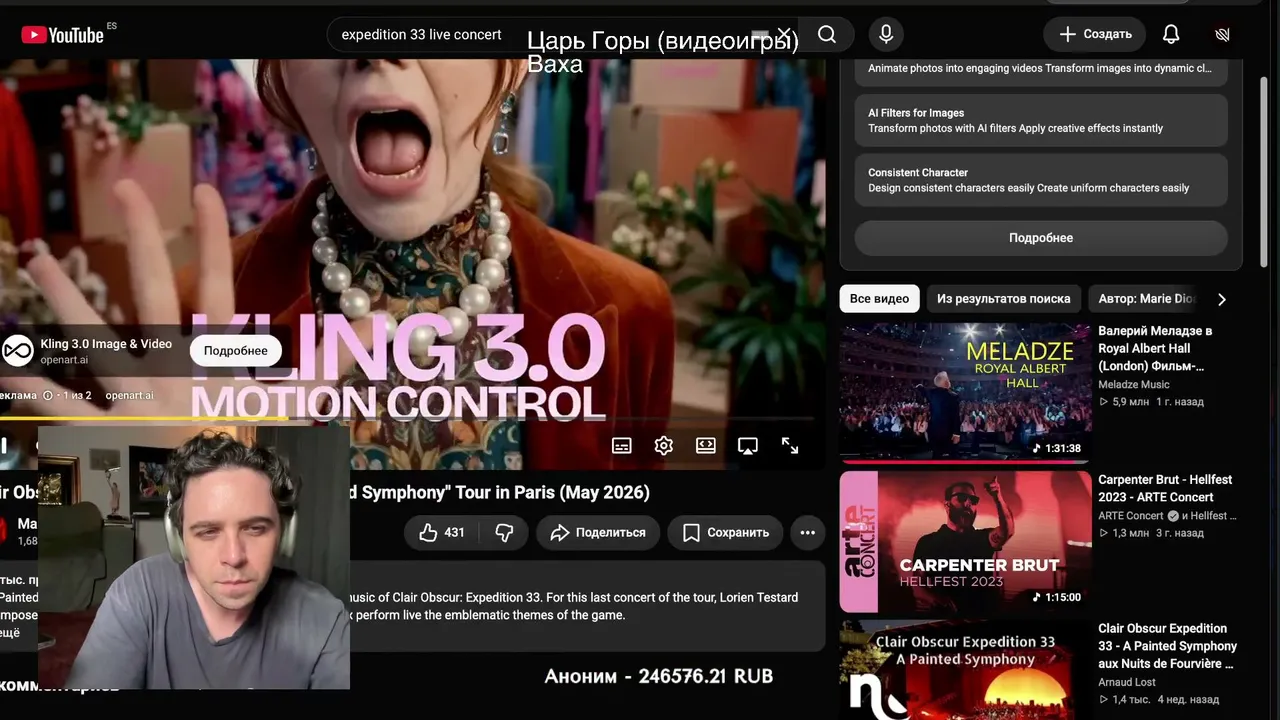Click the 1:15:00 duration badge
Image resolution: width=1280 pixels, height=720 pixels.
(1057, 597)
